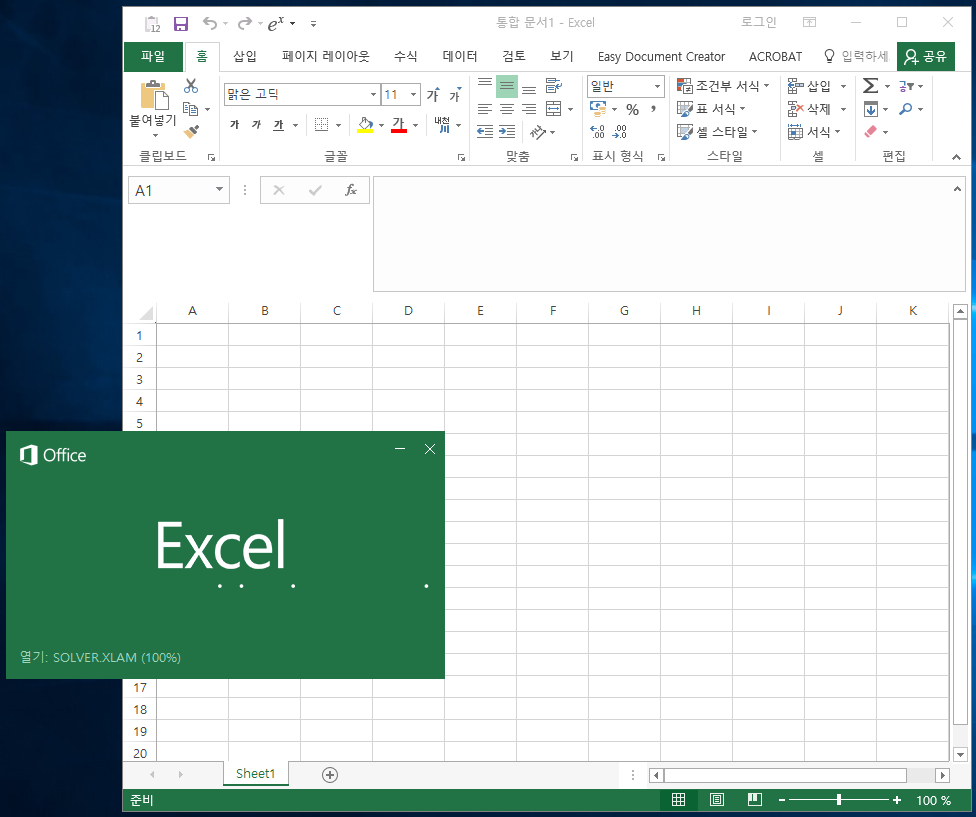
Task: Click the cell Format button
Action: click(x=814, y=132)
